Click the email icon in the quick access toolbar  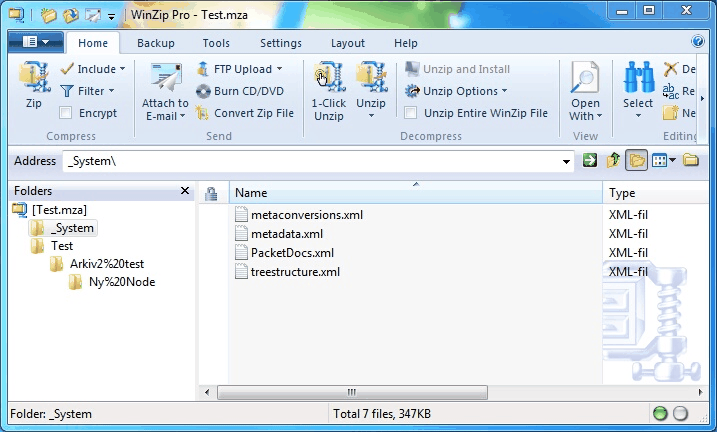(93, 15)
